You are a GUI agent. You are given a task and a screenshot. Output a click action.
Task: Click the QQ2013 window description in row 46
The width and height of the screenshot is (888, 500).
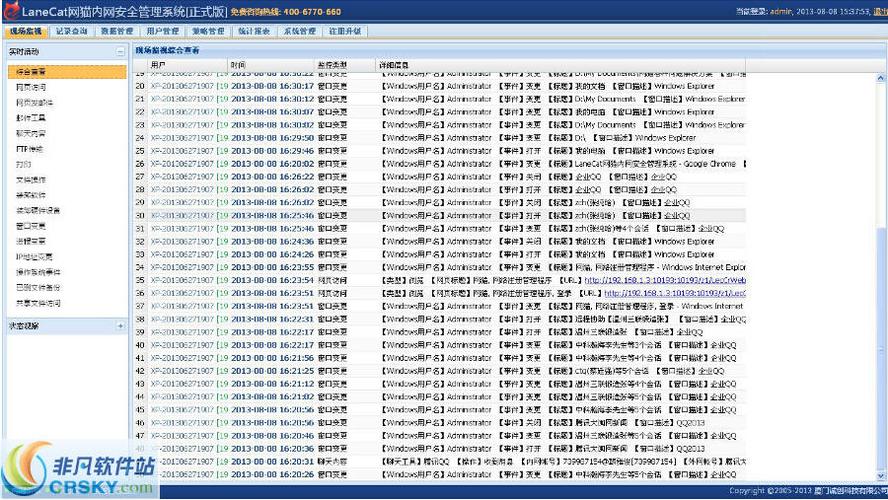[x=690, y=423]
